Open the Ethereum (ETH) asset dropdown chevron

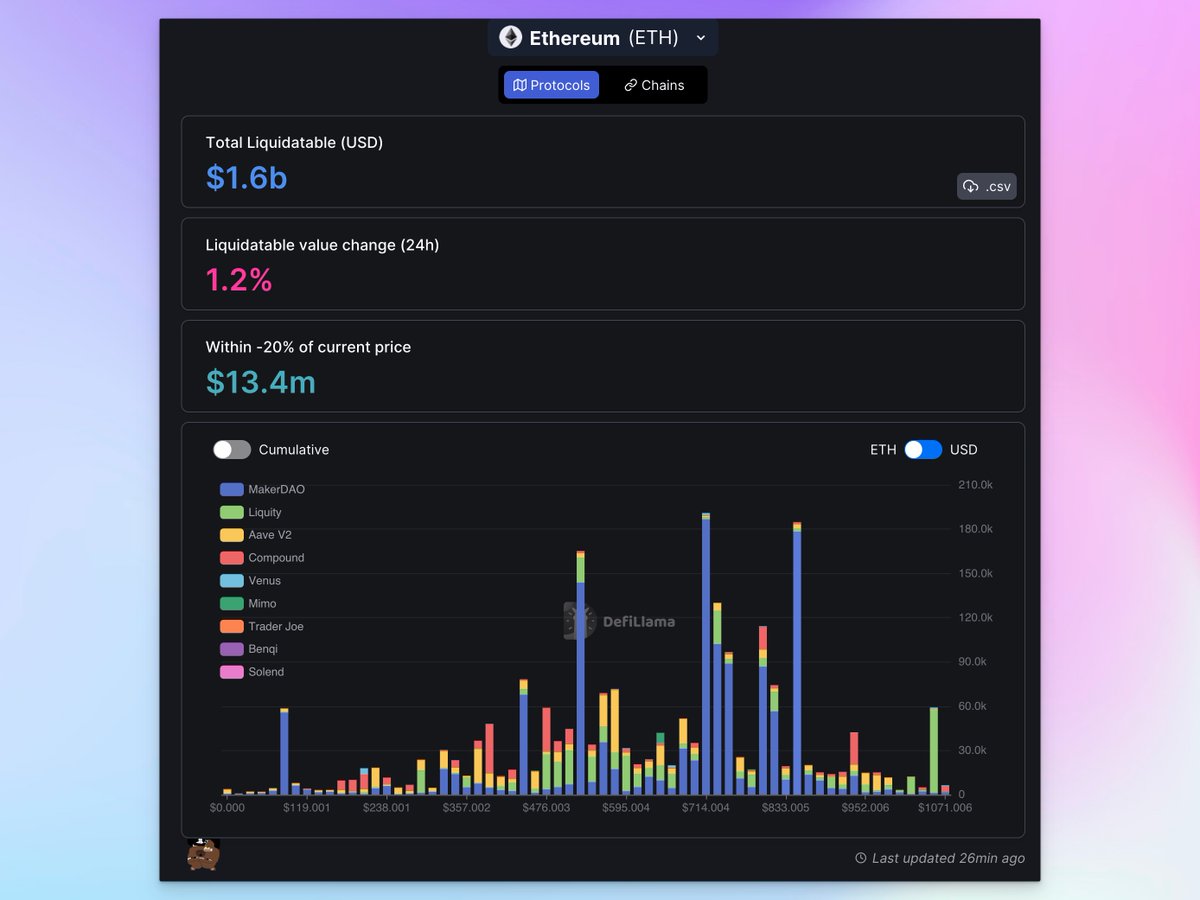(701, 38)
